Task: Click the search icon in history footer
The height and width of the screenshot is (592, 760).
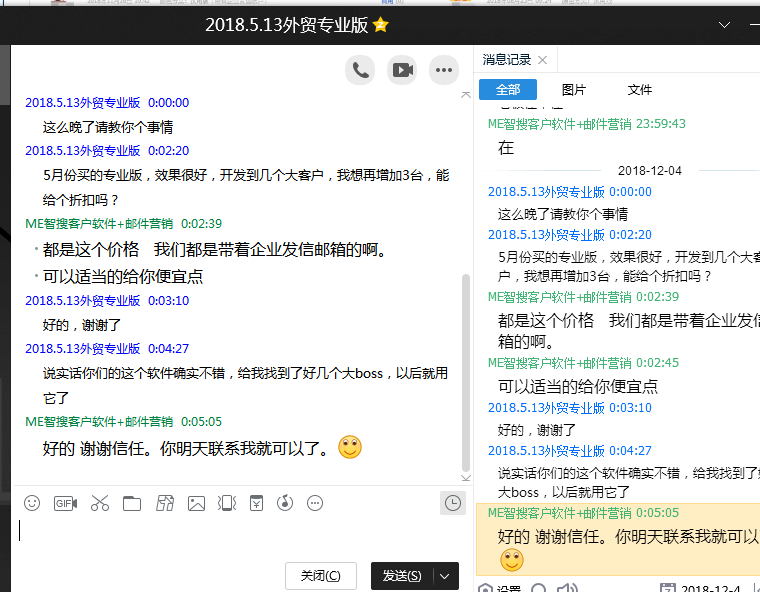Action: (x=538, y=588)
